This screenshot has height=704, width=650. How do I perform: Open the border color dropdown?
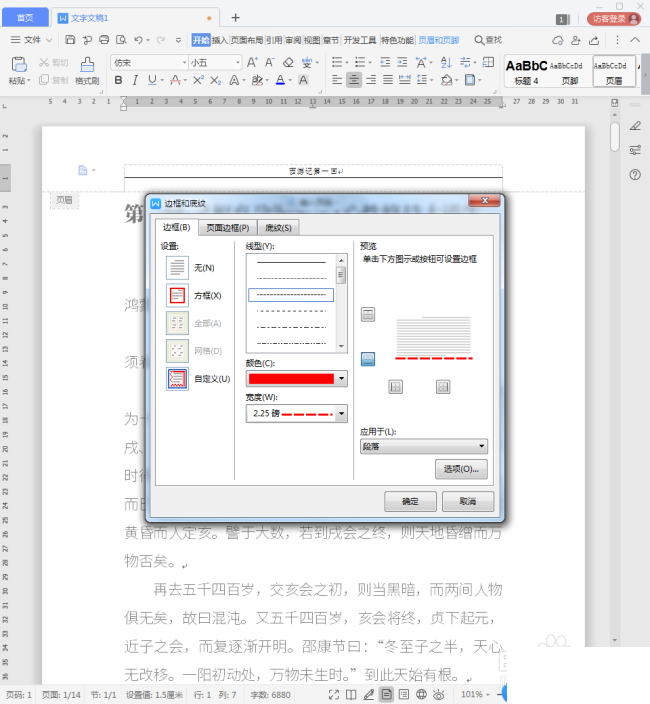(x=342, y=378)
